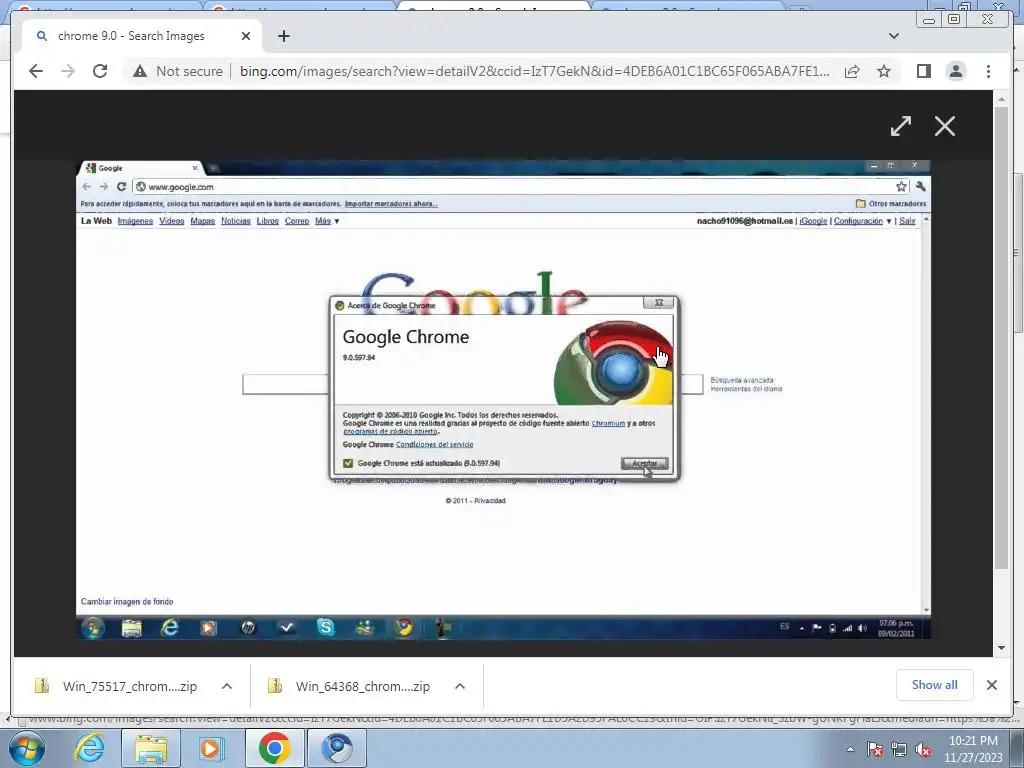
Task: Open the taskbar clock showing 10:21 PM
Action: point(973,749)
